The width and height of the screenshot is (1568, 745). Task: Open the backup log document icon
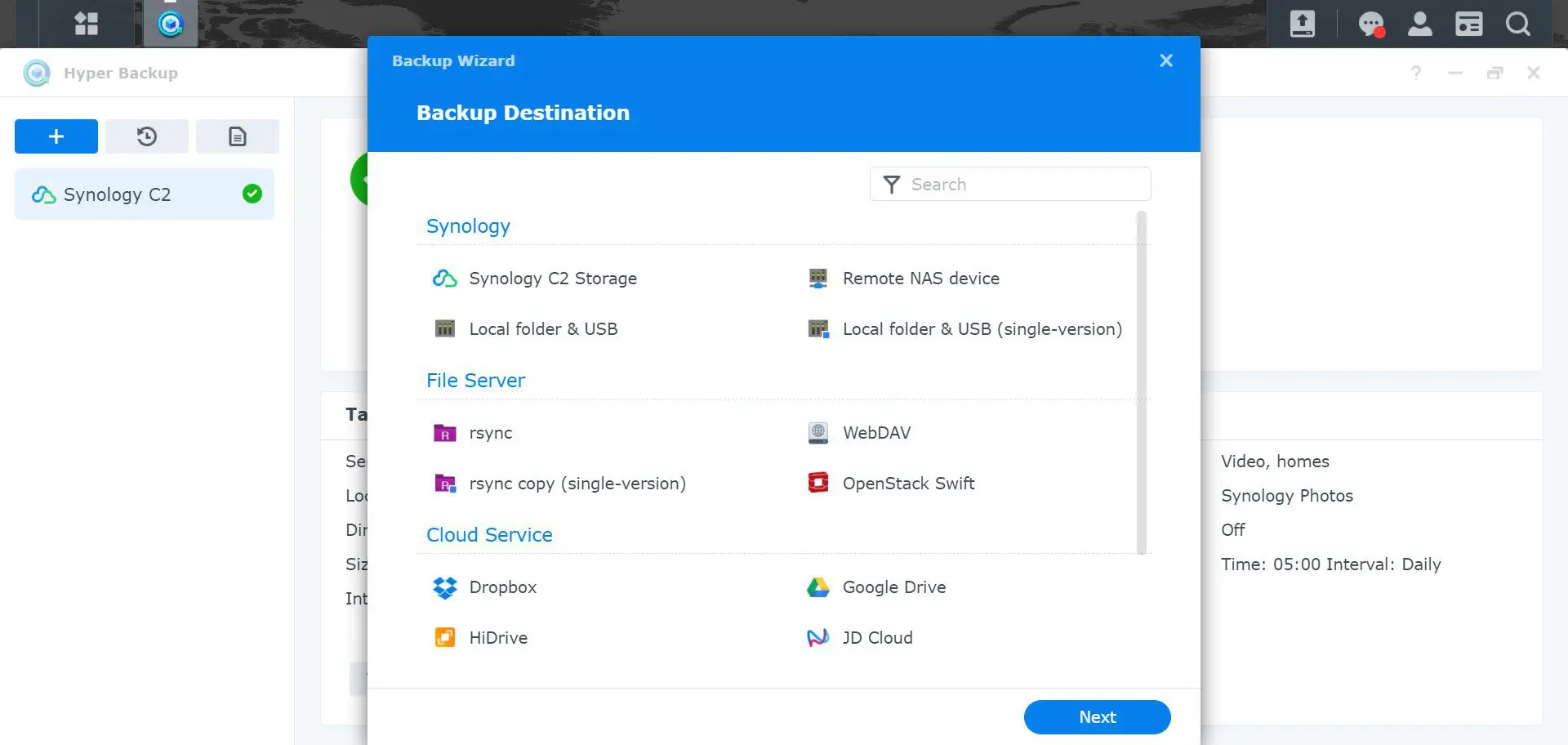238,136
